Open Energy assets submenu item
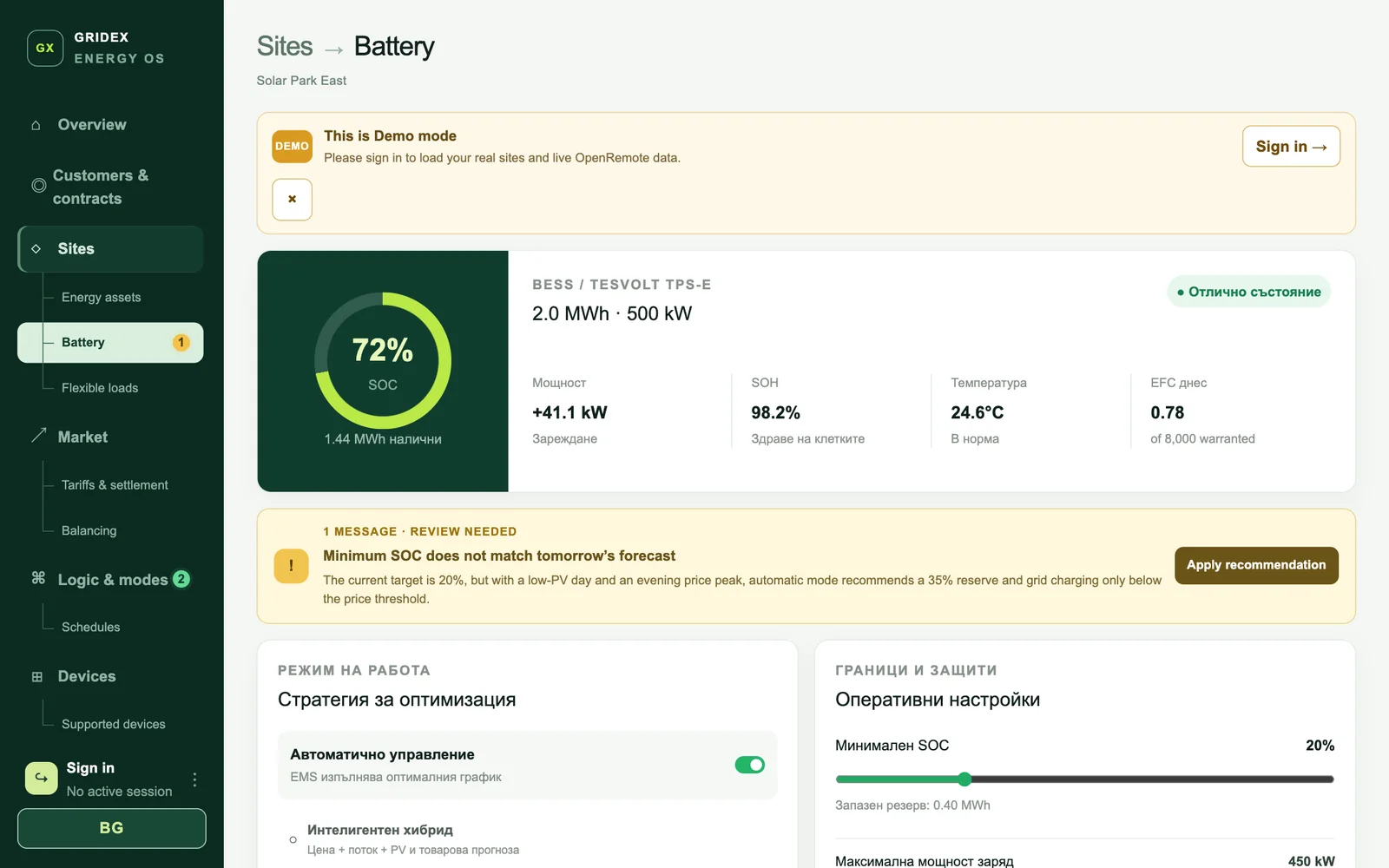 (101, 298)
